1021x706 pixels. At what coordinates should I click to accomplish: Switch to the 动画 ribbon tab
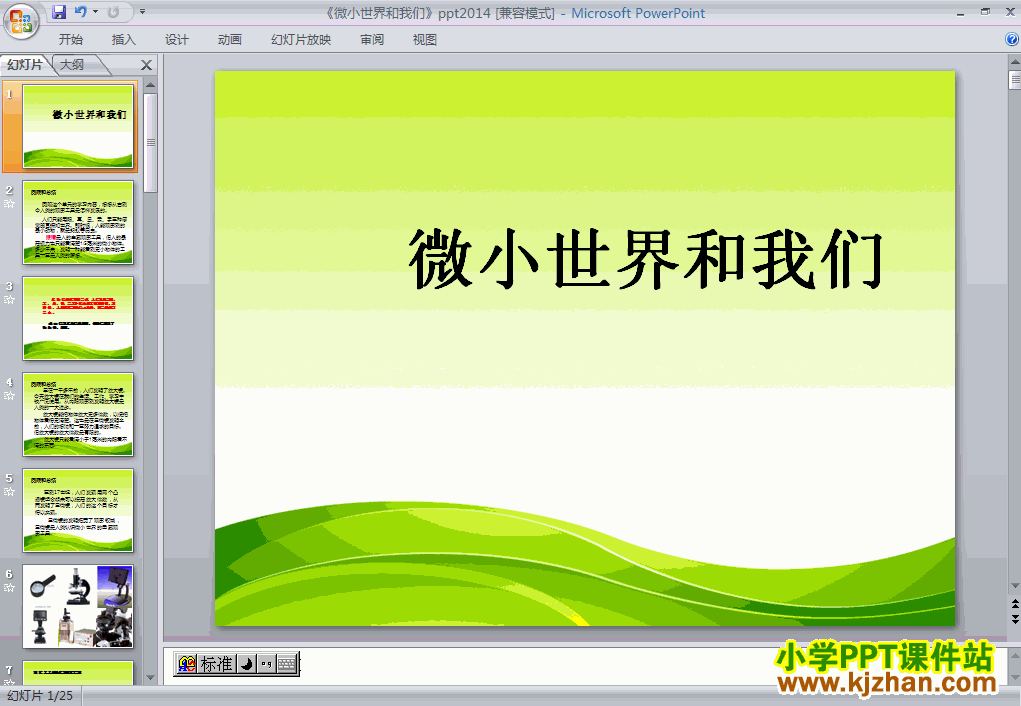tap(229, 40)
